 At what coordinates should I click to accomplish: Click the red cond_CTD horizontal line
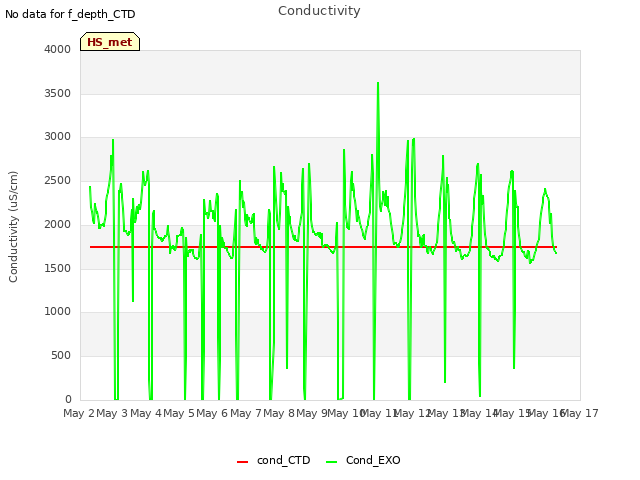[x=323, y=247]
